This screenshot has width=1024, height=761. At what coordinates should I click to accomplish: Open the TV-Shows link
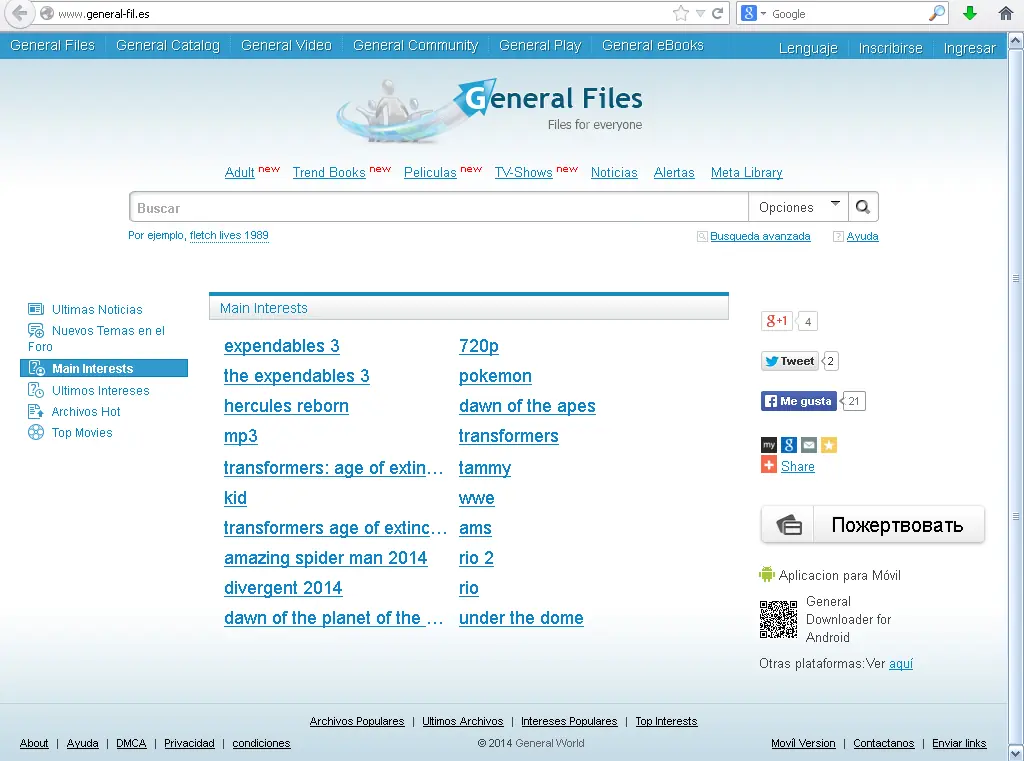(523, 172)
